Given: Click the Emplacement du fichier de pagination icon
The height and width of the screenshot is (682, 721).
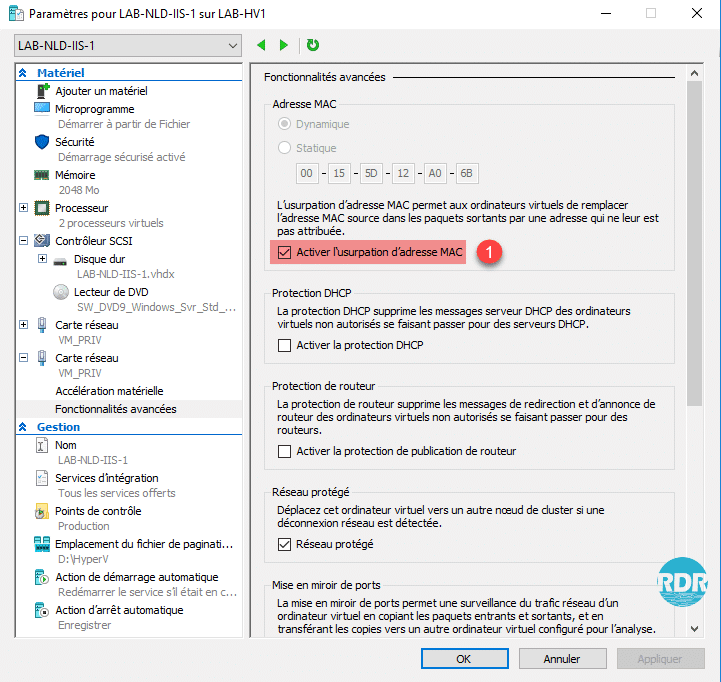Looking at the screenshot, I should [42, 544].
